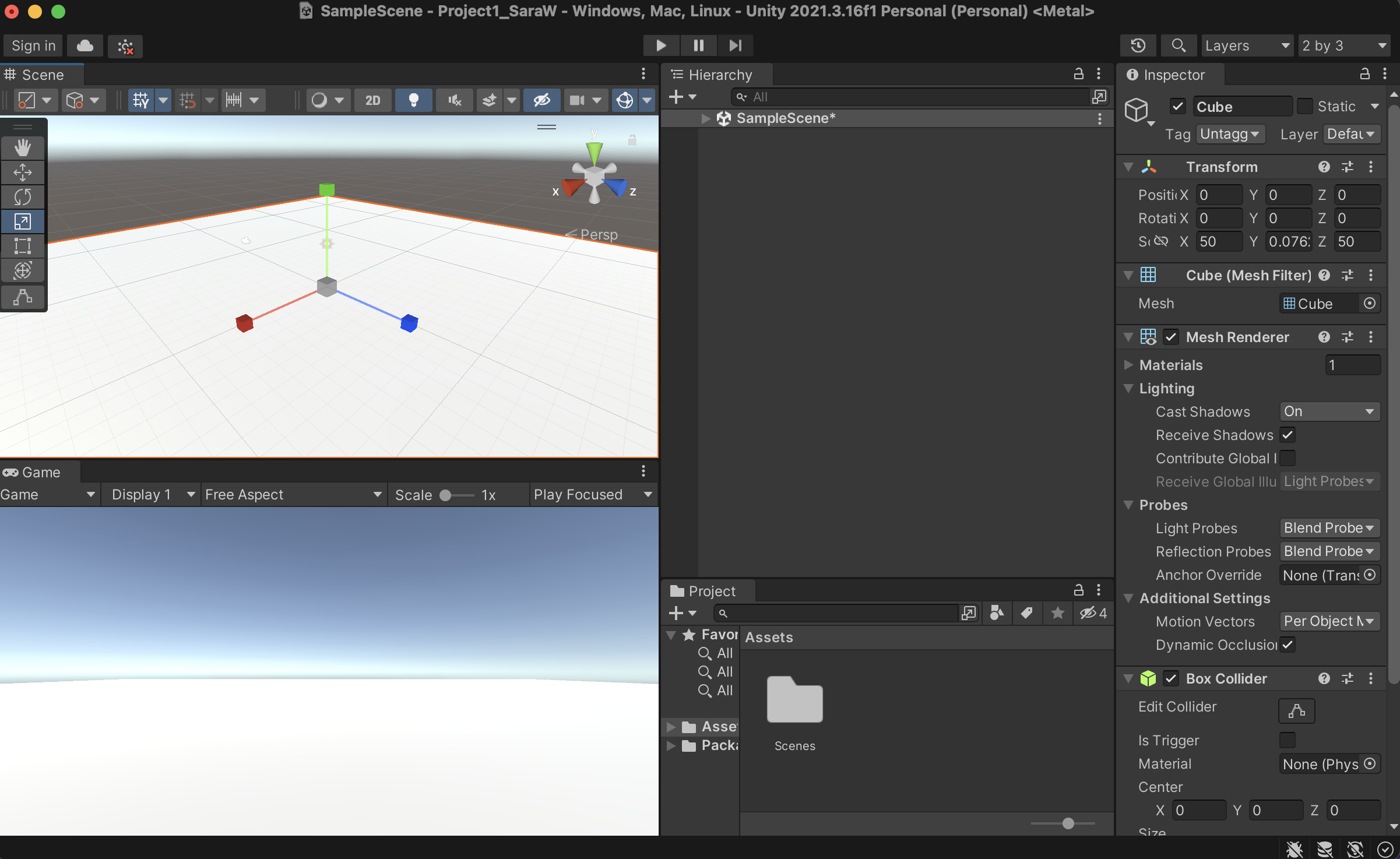
Task: Click the Step frame button
Action: (x=736, y=45)
